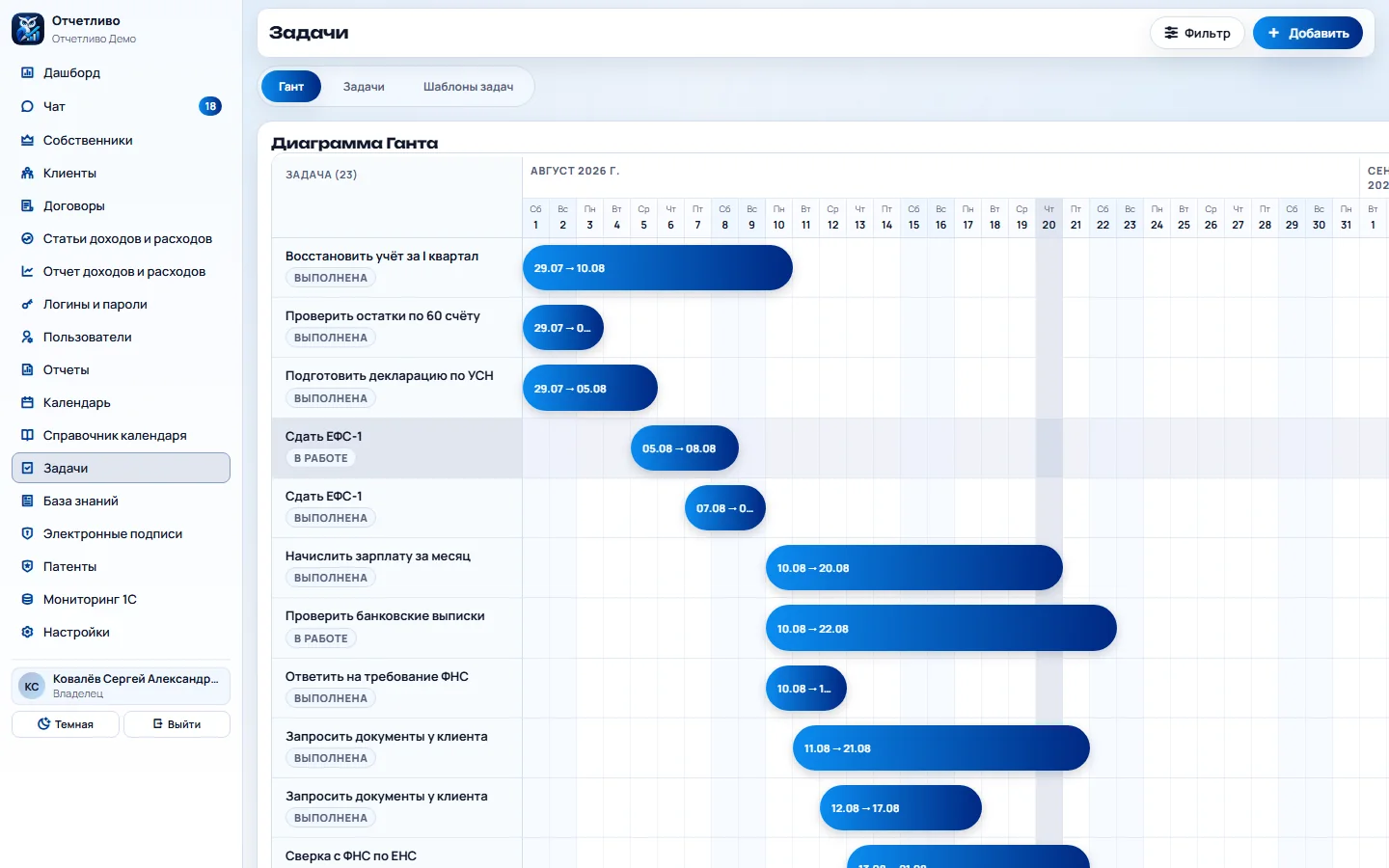The width and height of the screenshot is (1389, 868).
Task: Click the plus icon in Добавить
Action: pyautogui.click(x=1273, y=33)
